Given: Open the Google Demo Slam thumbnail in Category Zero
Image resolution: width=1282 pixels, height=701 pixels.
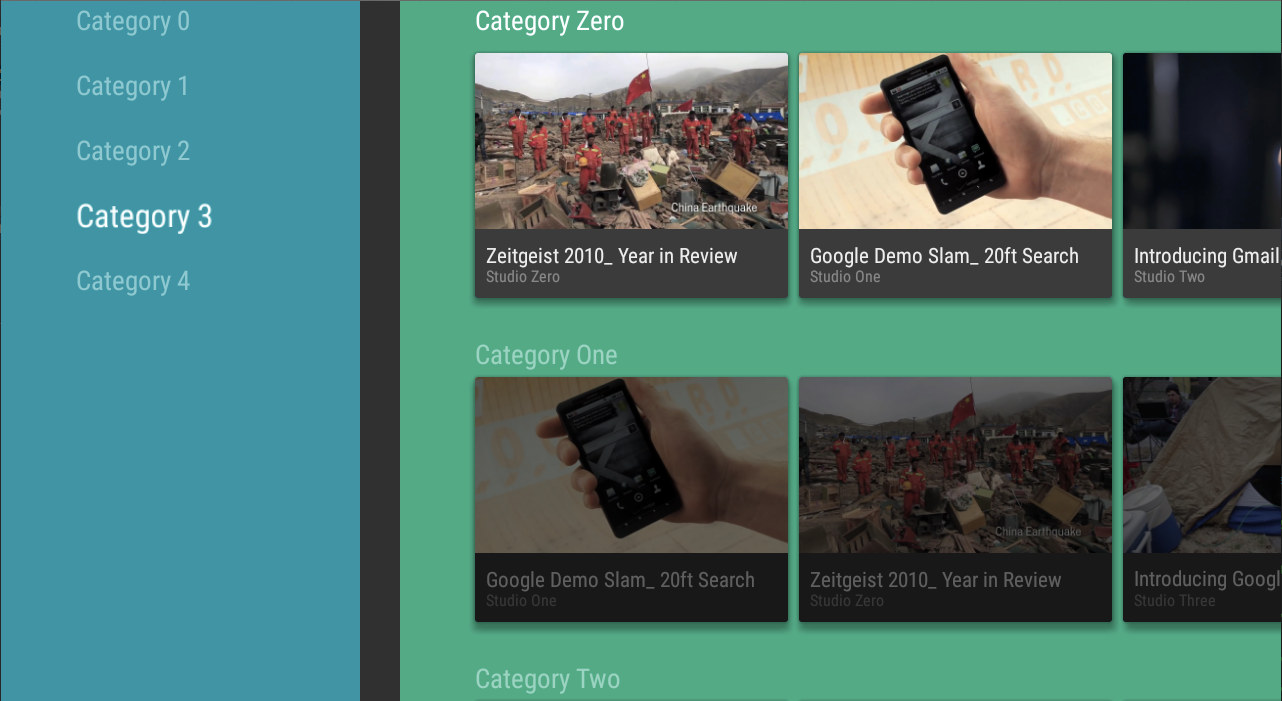Looking at the screenshot, I should pos(955,141).
